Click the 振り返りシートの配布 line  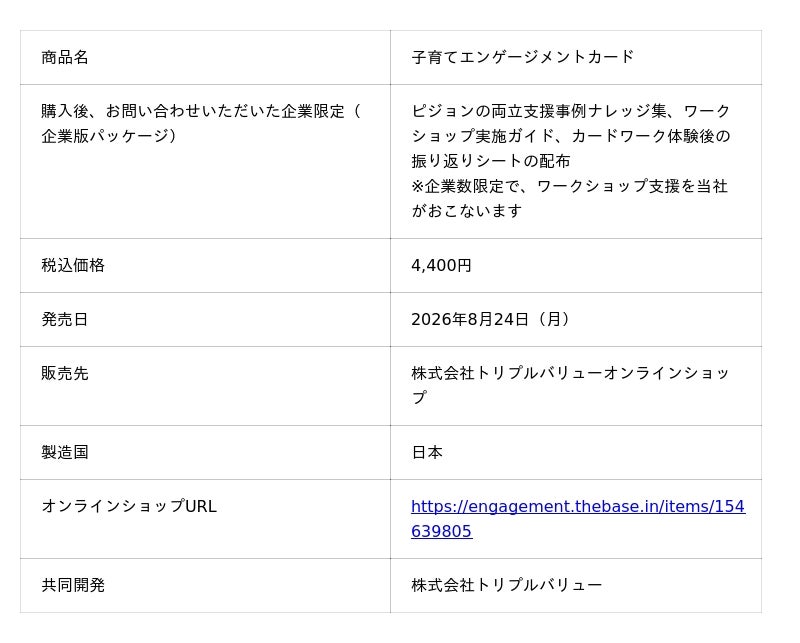tap(491, 161)
